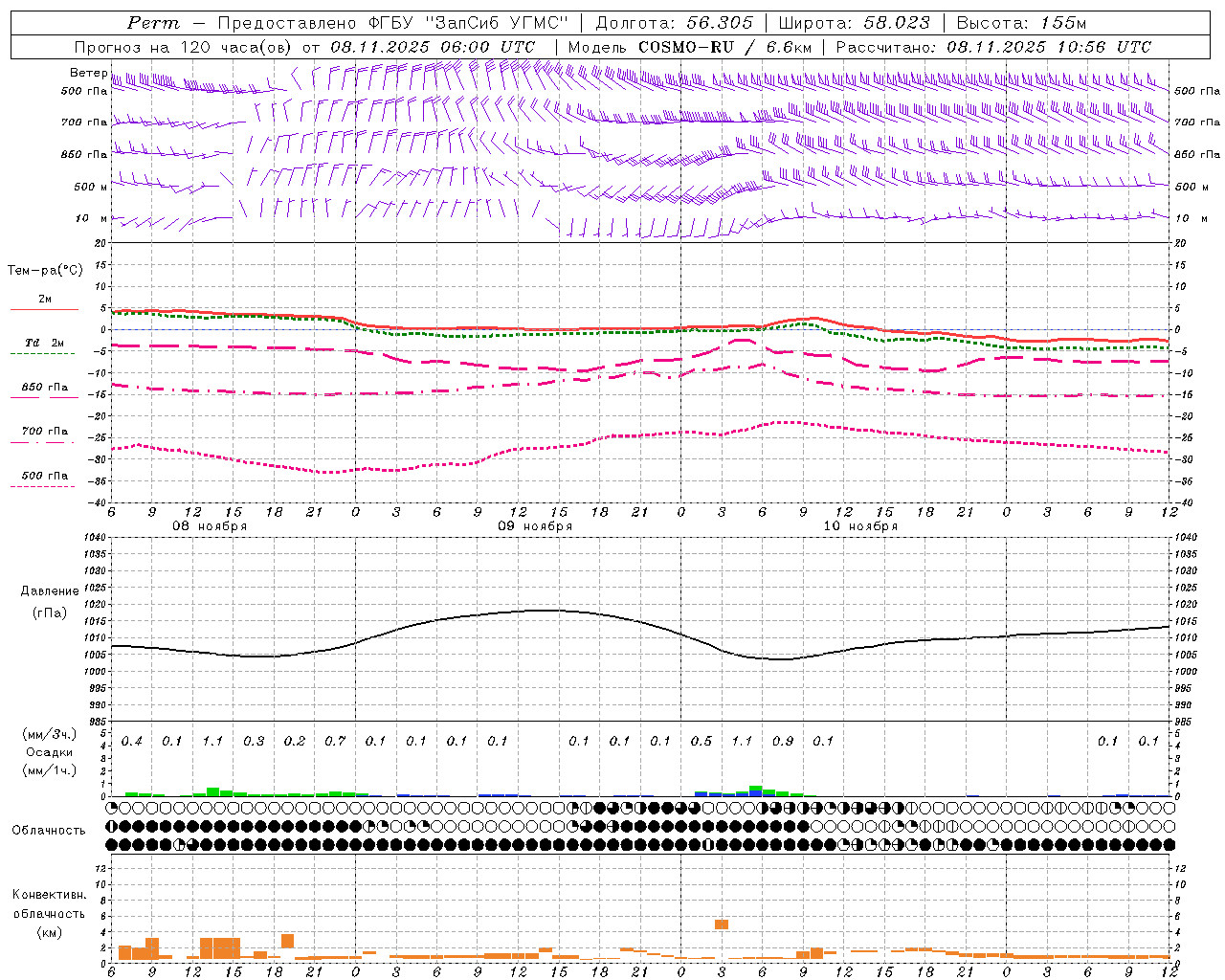The image size is (1225, 980).
Task: Click the "(мм/3ч.)" precipitation unit label
Action: (50, 735)
